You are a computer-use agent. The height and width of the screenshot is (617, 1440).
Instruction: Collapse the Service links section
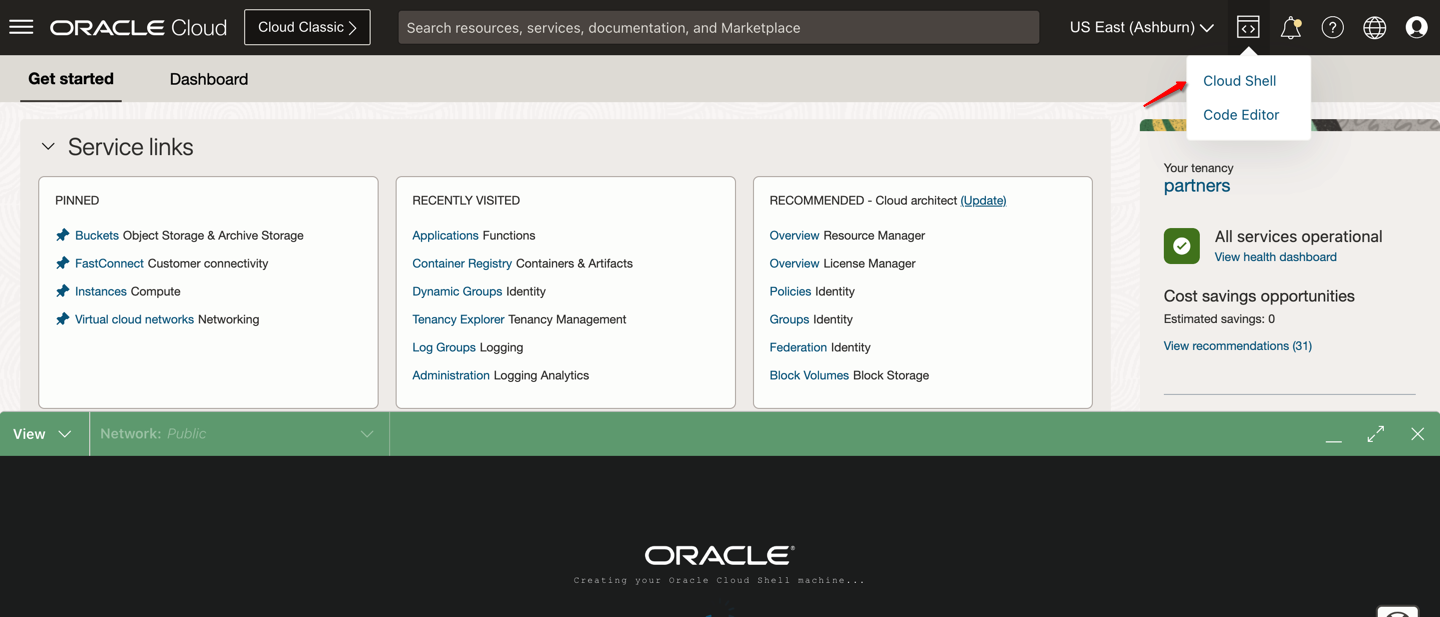[x=47, y=145]
